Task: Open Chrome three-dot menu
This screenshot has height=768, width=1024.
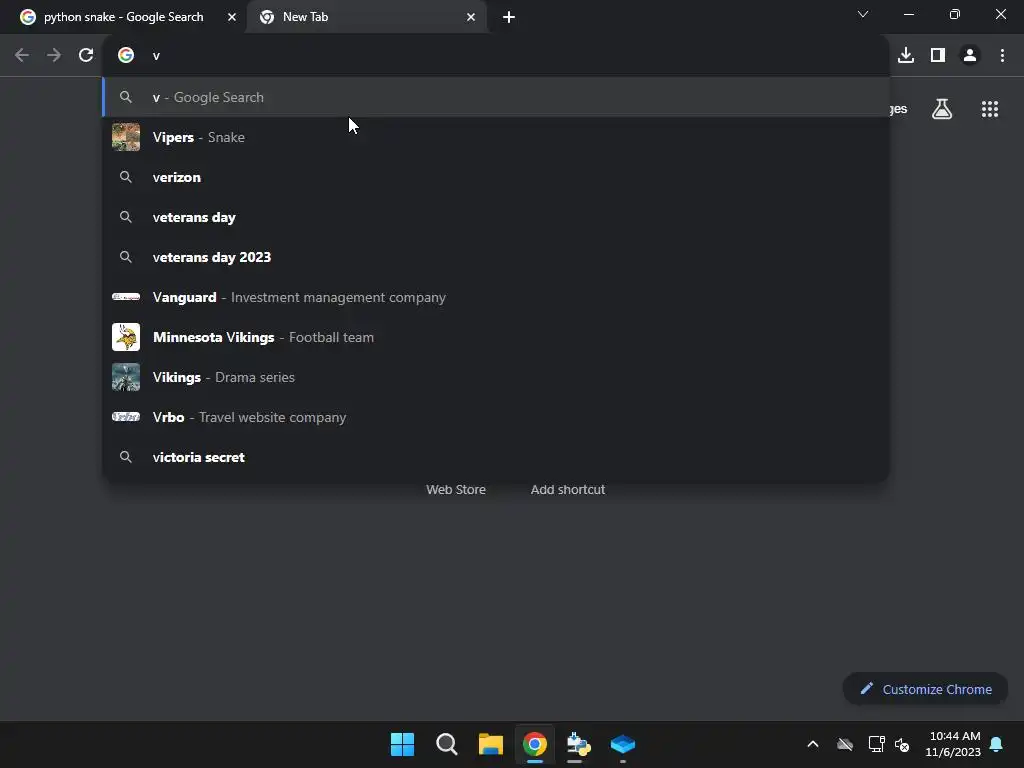Action: click(x=1002, y=56)
